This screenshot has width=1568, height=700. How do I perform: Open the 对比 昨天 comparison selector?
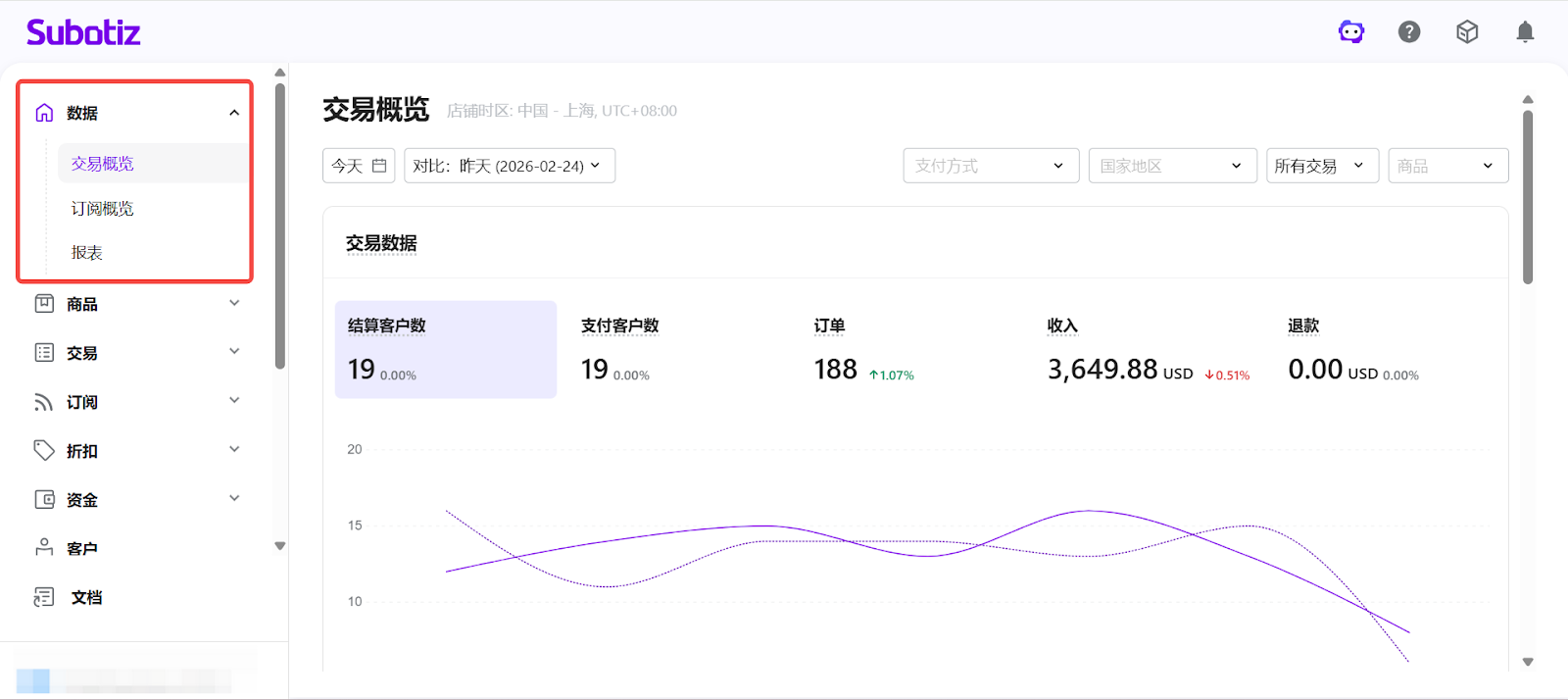[509, 166]
